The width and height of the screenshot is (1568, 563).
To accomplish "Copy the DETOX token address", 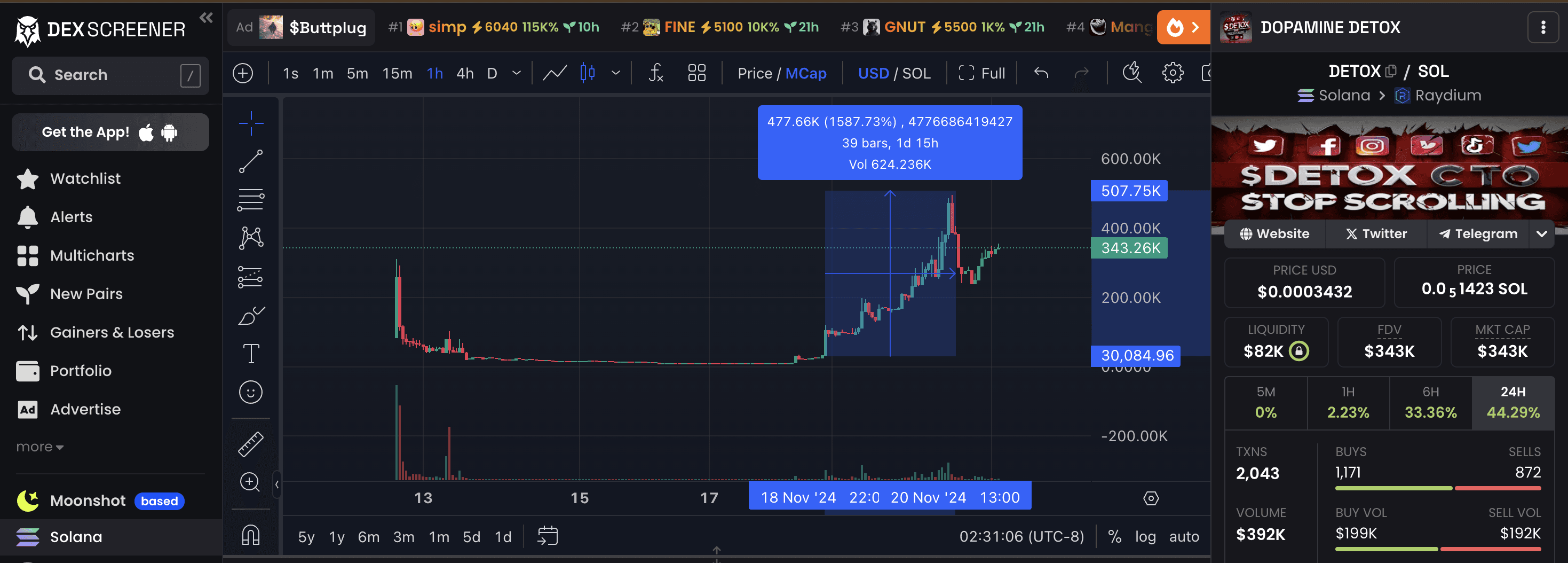I will [x=1390, y=71].
